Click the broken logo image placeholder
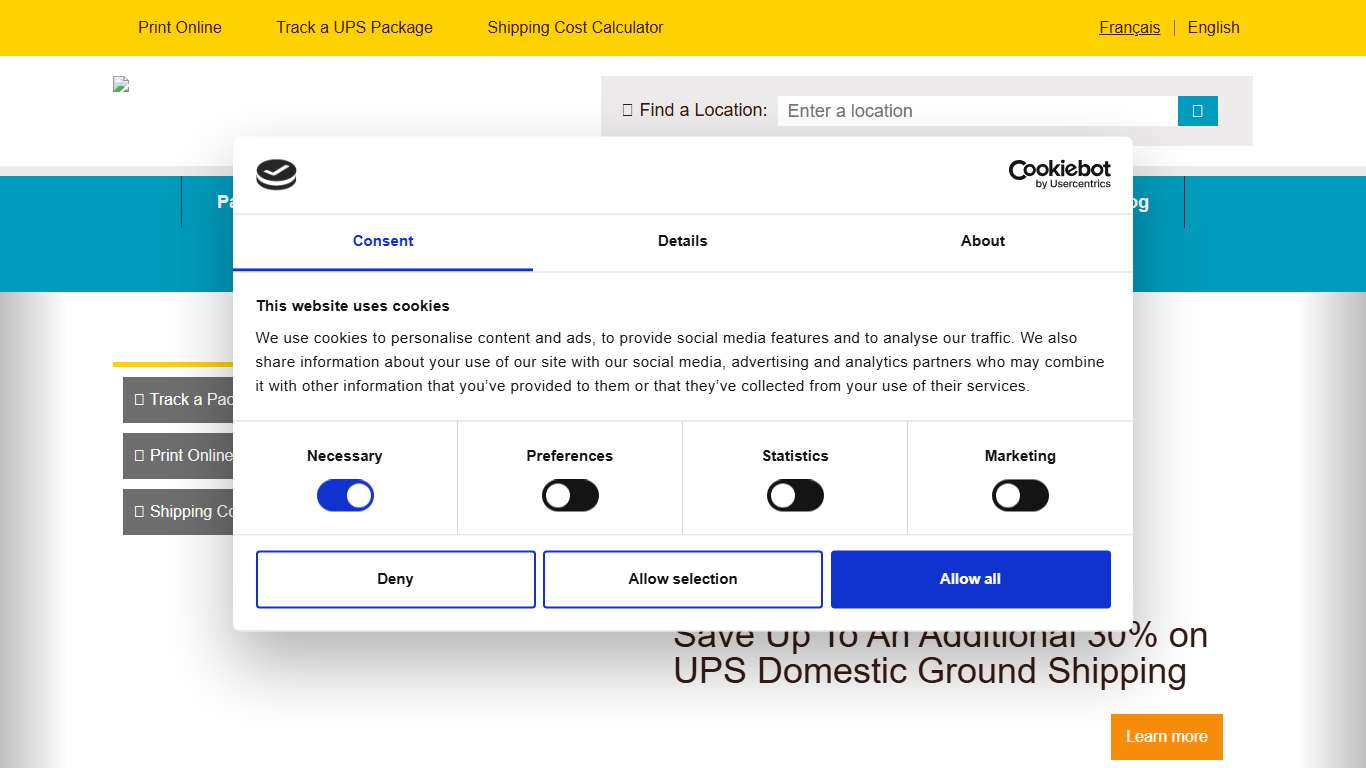Image resolution: width=1366 pixels, height=768 pixels. 120,84
